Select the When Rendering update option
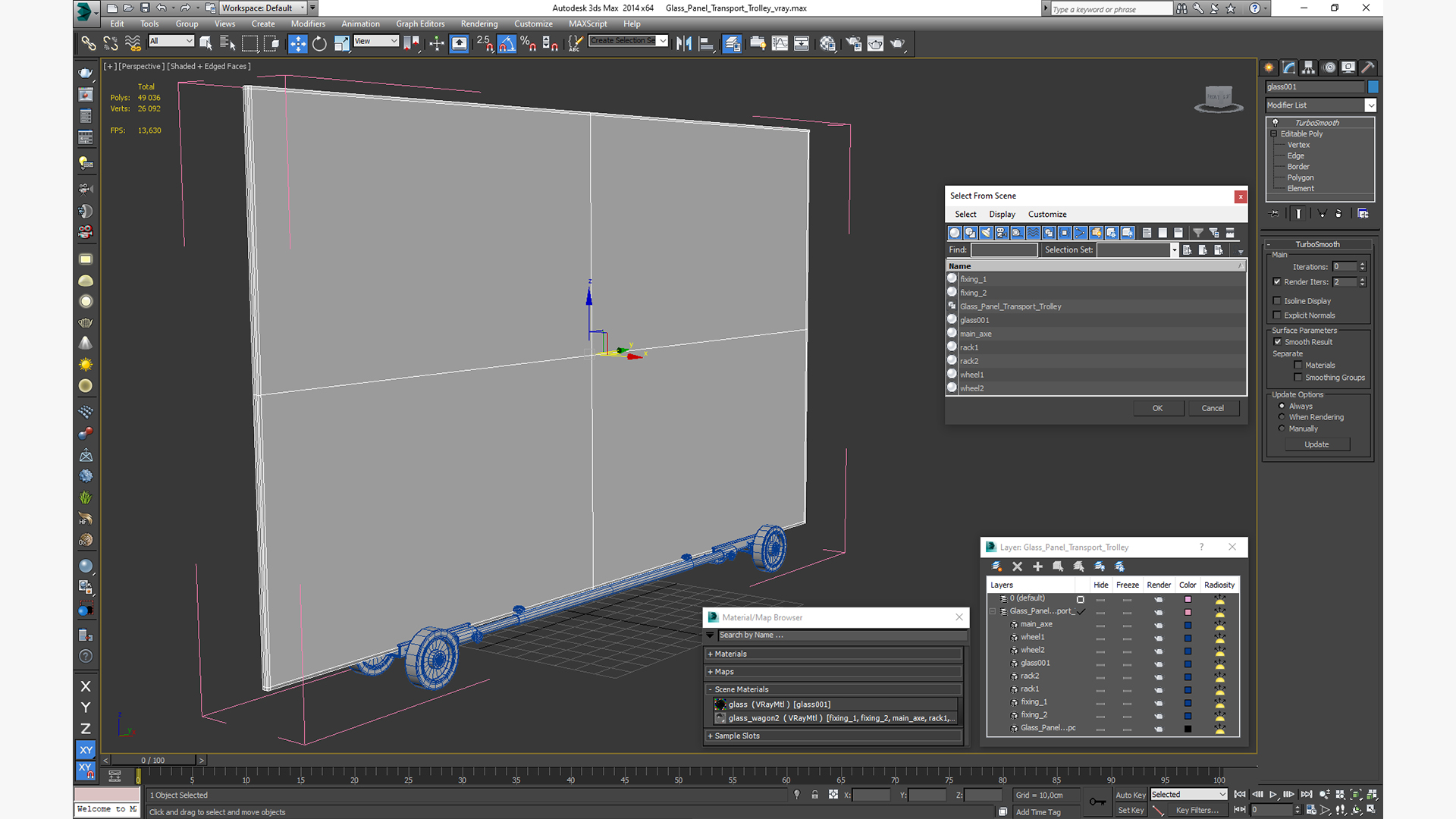This screenshot has width=1456, height=819. tap(1282, 417)
